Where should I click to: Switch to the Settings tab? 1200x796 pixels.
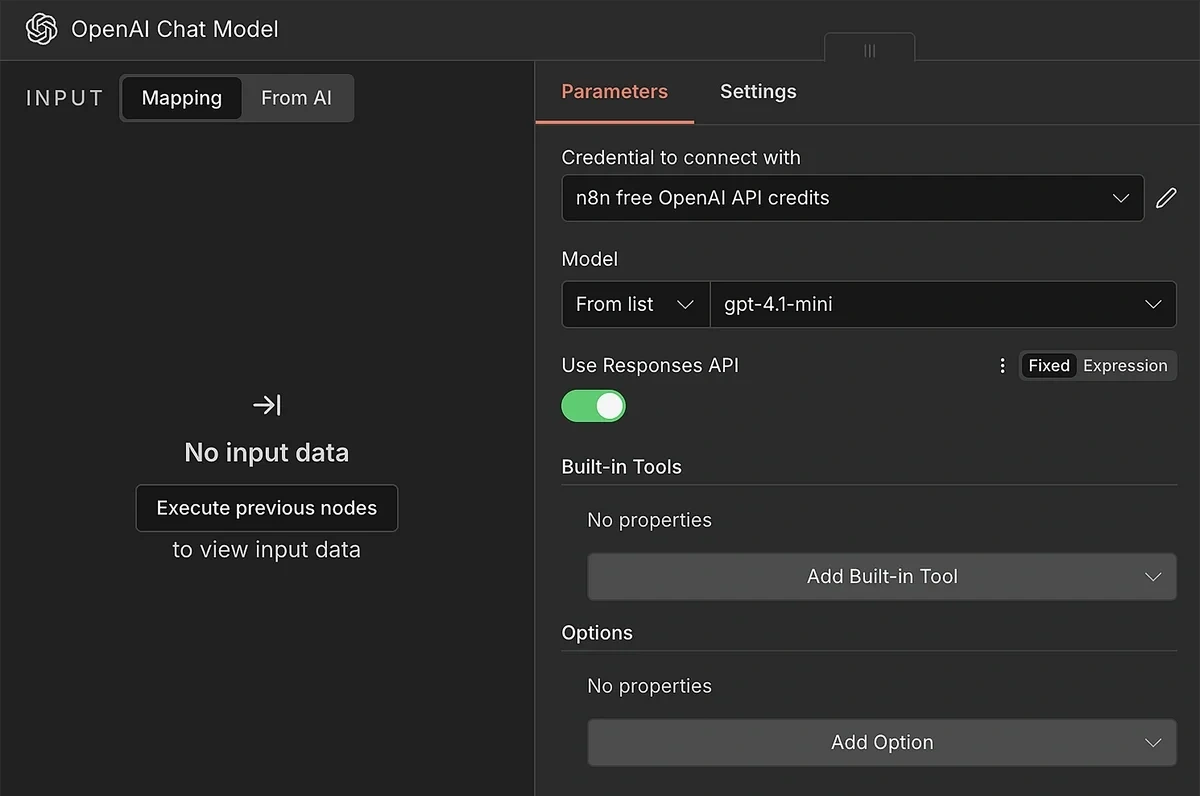757,91
